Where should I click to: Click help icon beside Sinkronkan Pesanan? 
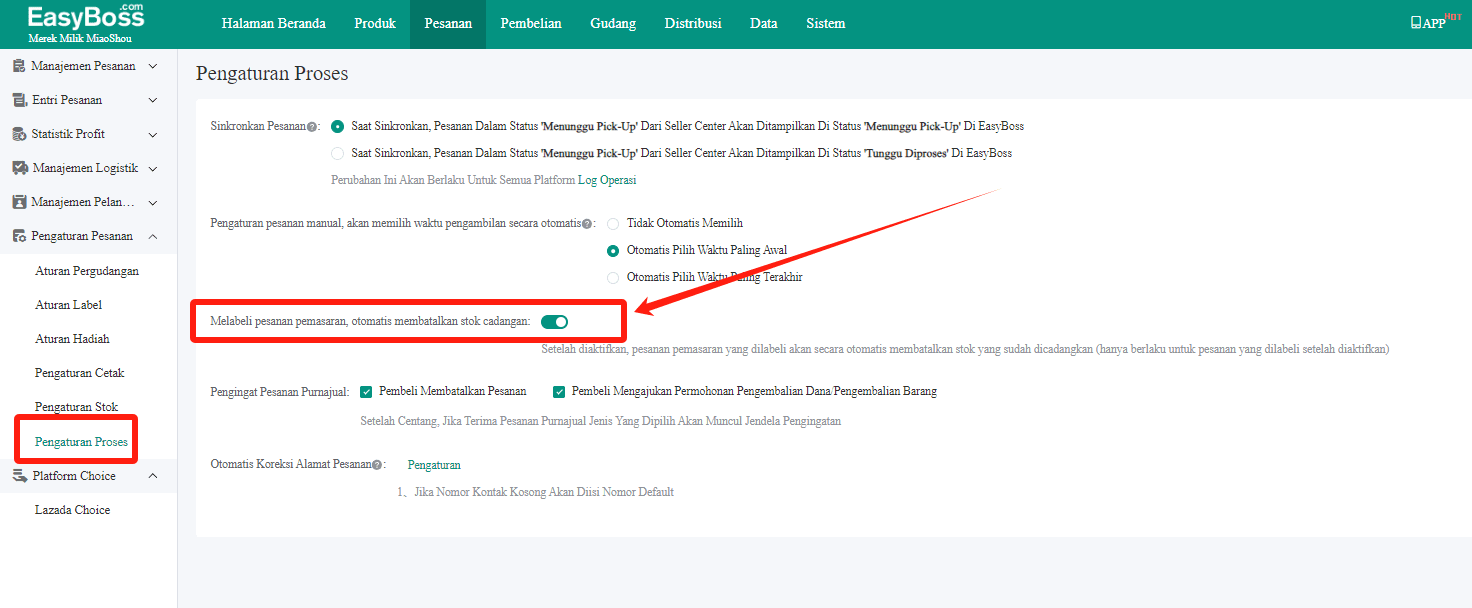(x=312, y=127)
